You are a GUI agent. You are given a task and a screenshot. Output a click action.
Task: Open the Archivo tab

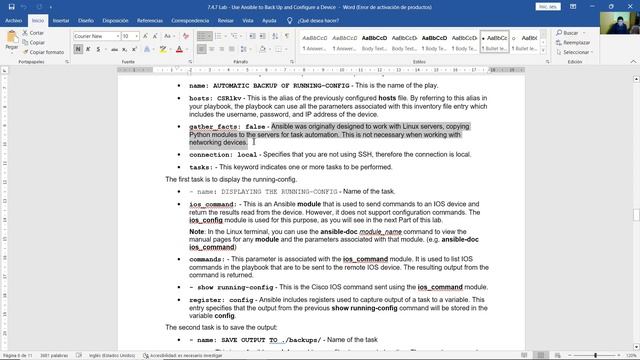point(13,20)
